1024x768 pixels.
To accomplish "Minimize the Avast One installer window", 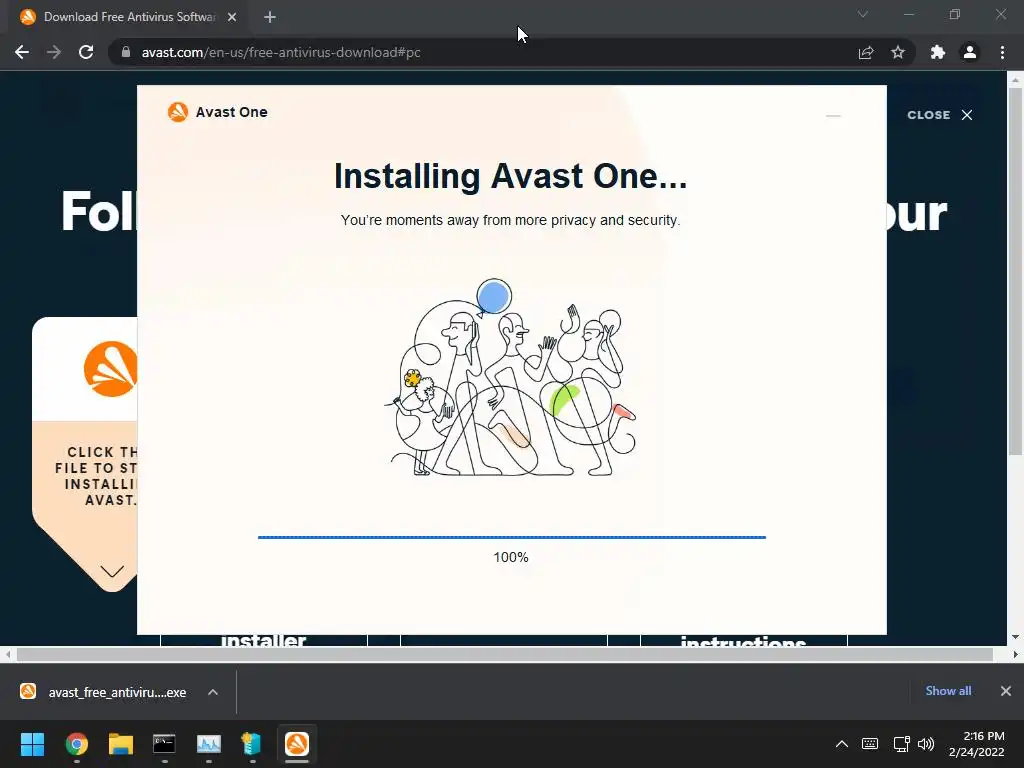I will coord(833,116).
